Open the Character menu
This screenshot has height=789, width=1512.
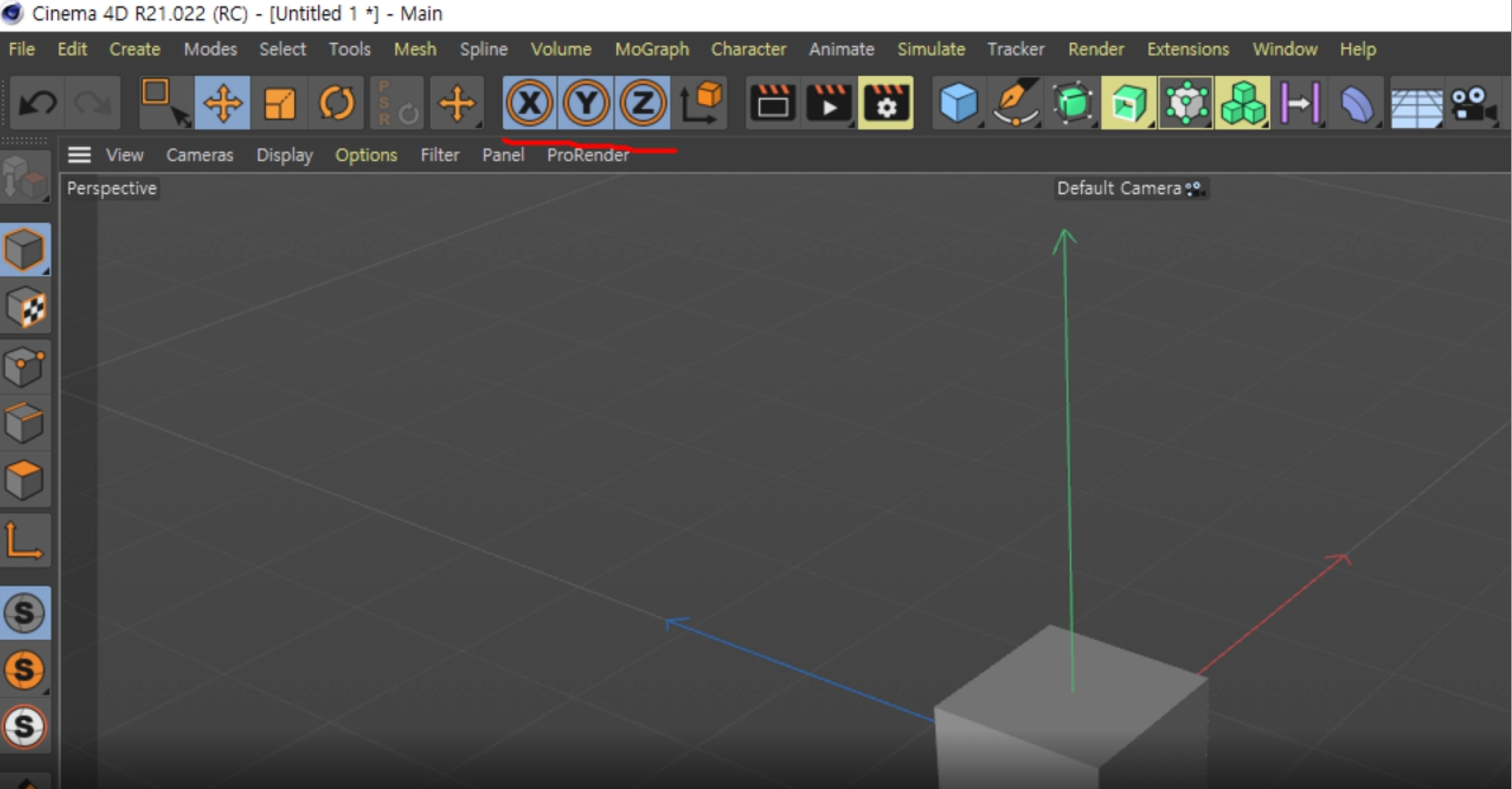click(749, 49)
